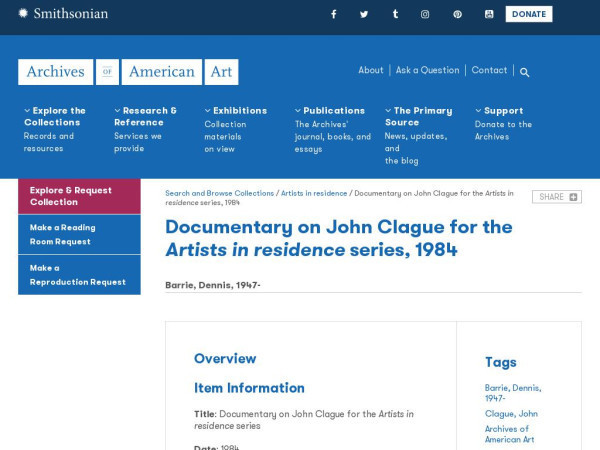Click the Title field text in Item Information
This screenshot has height=450, width=600.
[x=304, y=420]
